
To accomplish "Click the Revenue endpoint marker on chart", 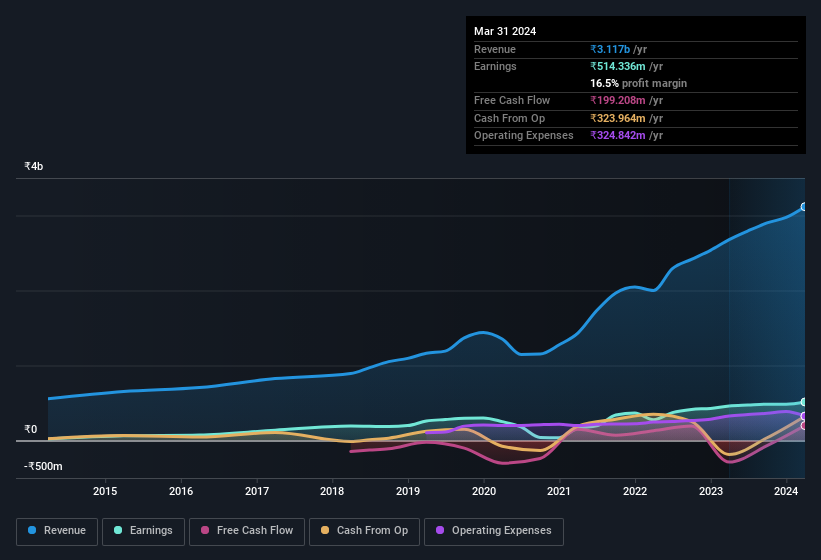I will [x=804, y=207].
